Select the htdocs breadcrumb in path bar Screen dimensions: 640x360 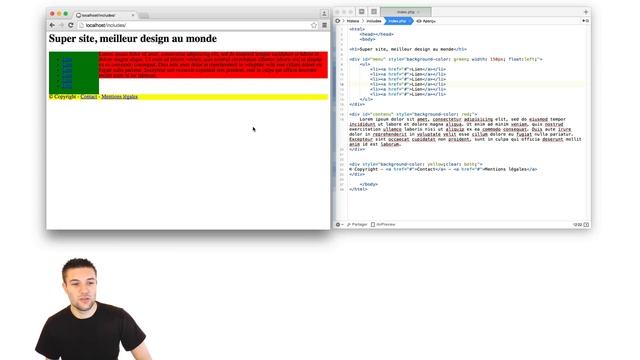pyautogui.click(x=353, y=21)
